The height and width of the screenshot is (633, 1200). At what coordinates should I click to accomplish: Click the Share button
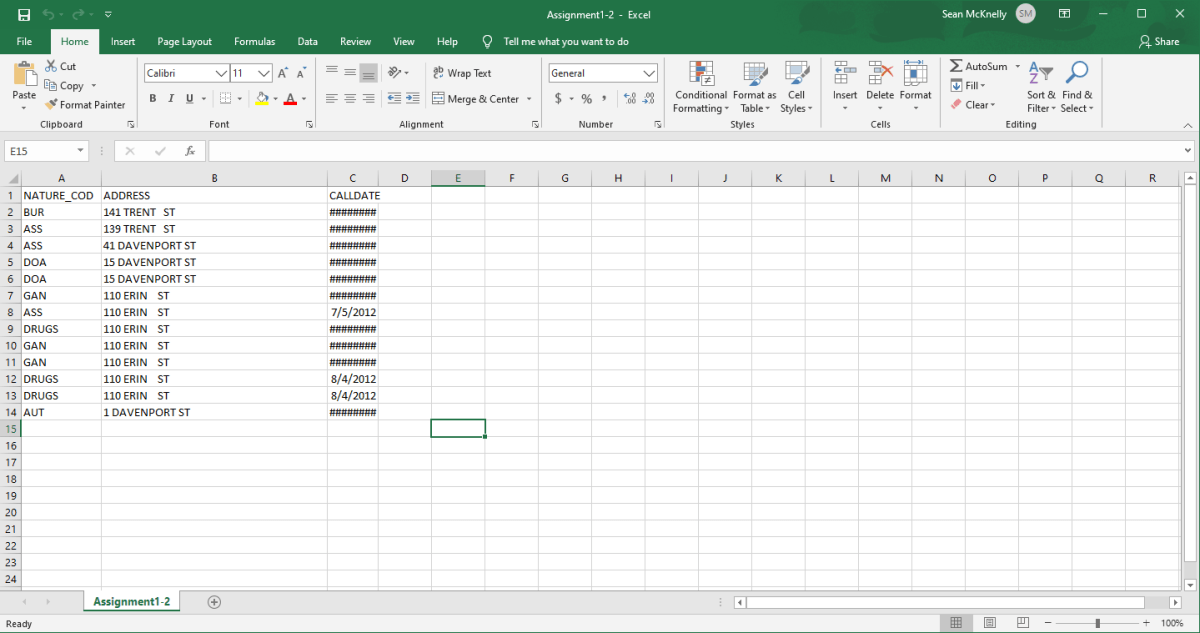point(1160,42)
